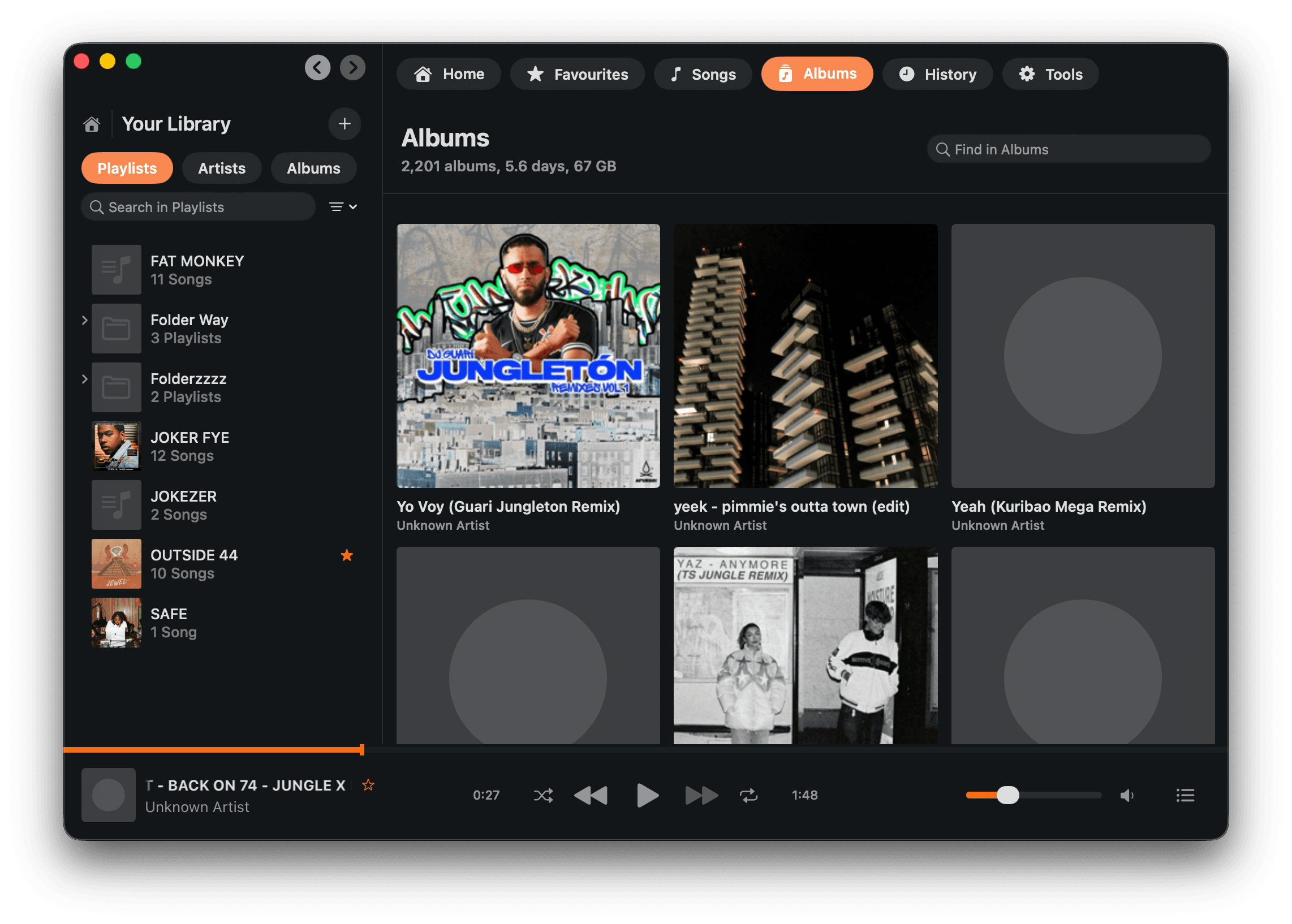The width and height of the screenshot is (1292, 924).
Task: Expand the Folderzzzz playlist folder
Action: [x=85, y=379]
